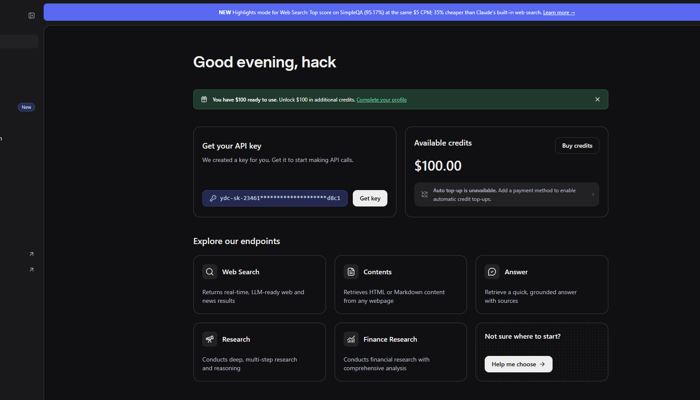Select the highlighted sidebar item
700x400 pixels.
tap(19, 42)
